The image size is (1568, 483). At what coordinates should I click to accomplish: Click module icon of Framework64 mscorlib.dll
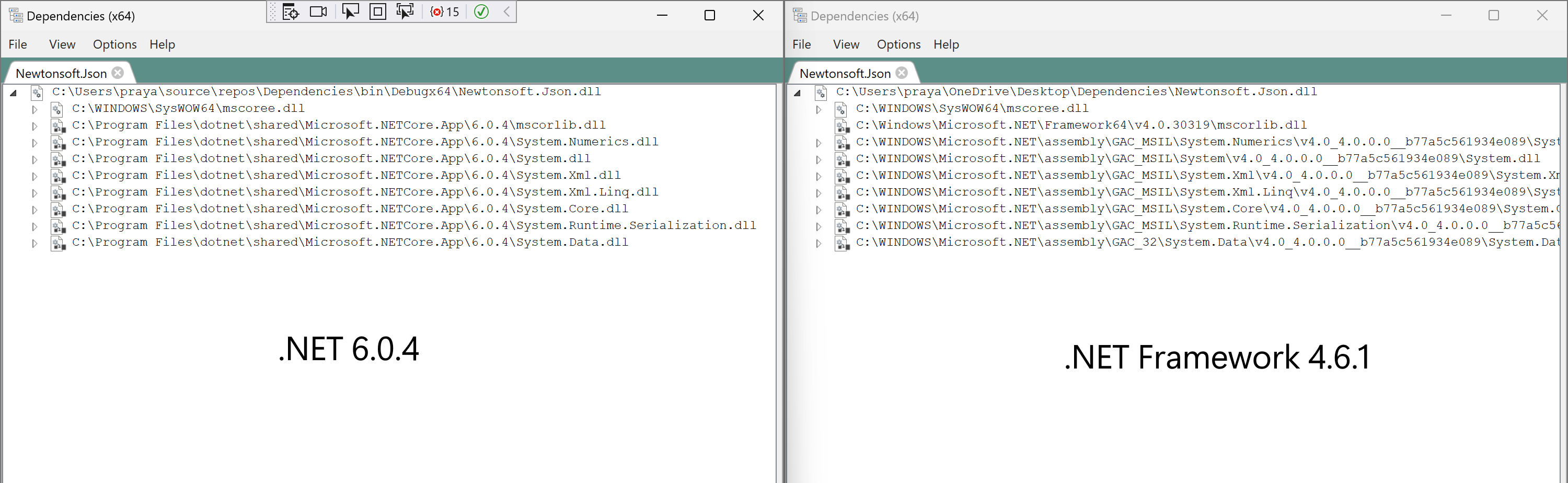click(842, 126)
